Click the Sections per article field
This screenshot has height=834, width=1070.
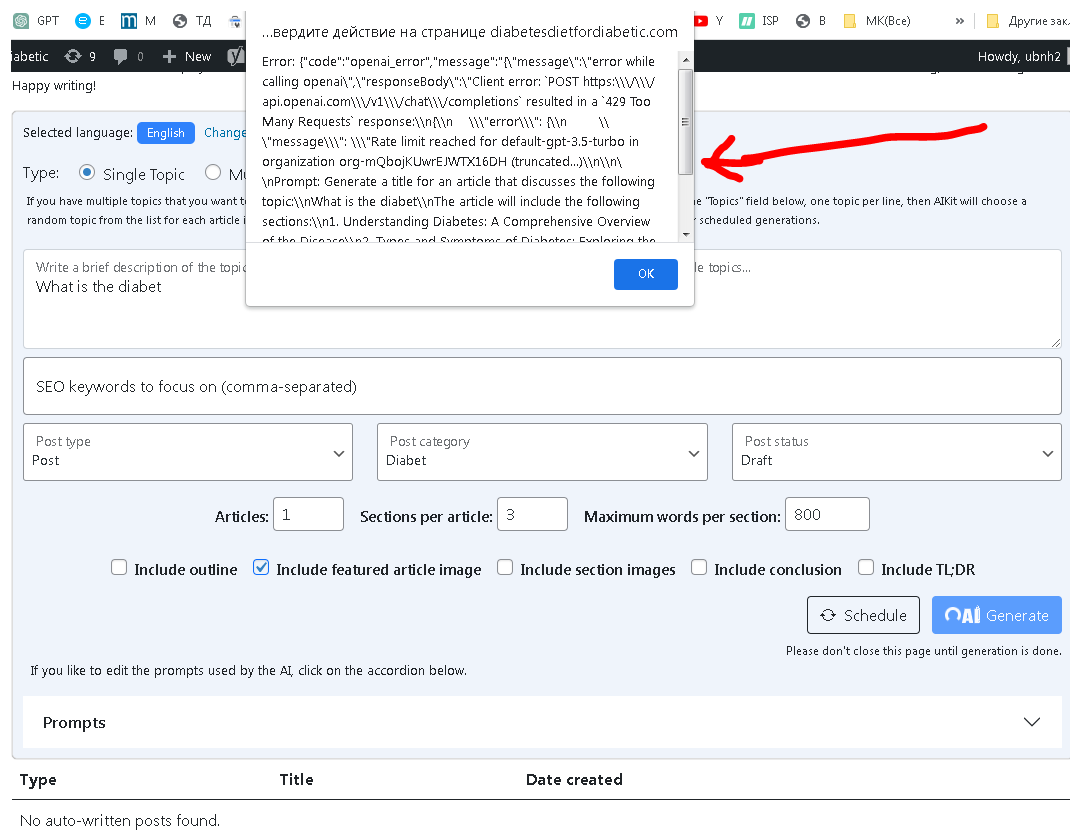click(532, 514)
